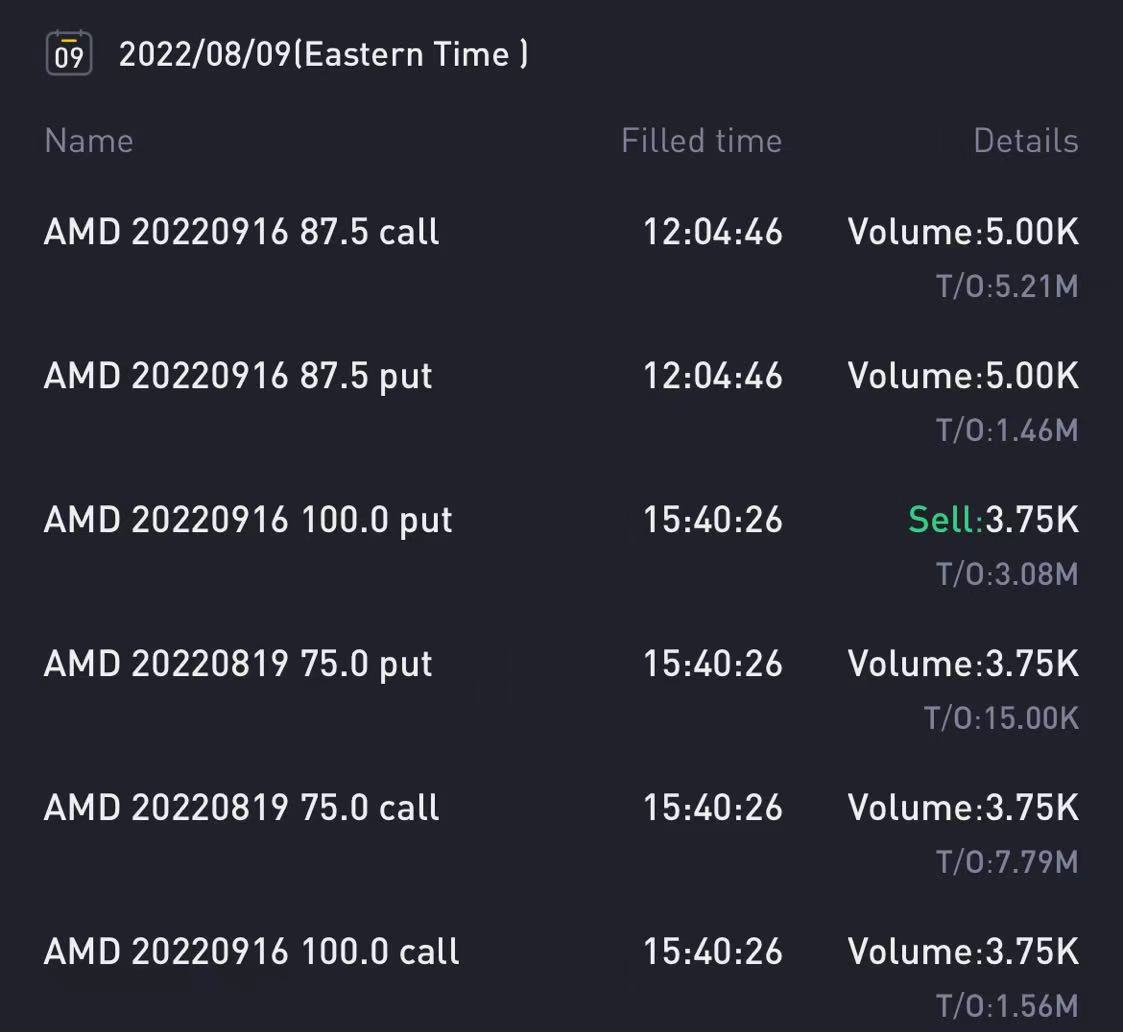Image resolution: width=1123 pixels, height=1032 pixels.
Task: Click Volume:3.75K on 100.0 call row
Action: pyautogui.click(x=963, y=952)
